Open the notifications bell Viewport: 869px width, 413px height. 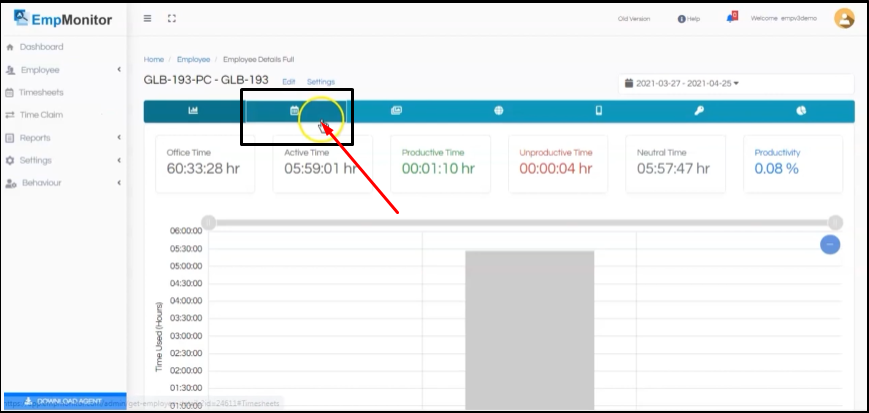click(732, 17)
